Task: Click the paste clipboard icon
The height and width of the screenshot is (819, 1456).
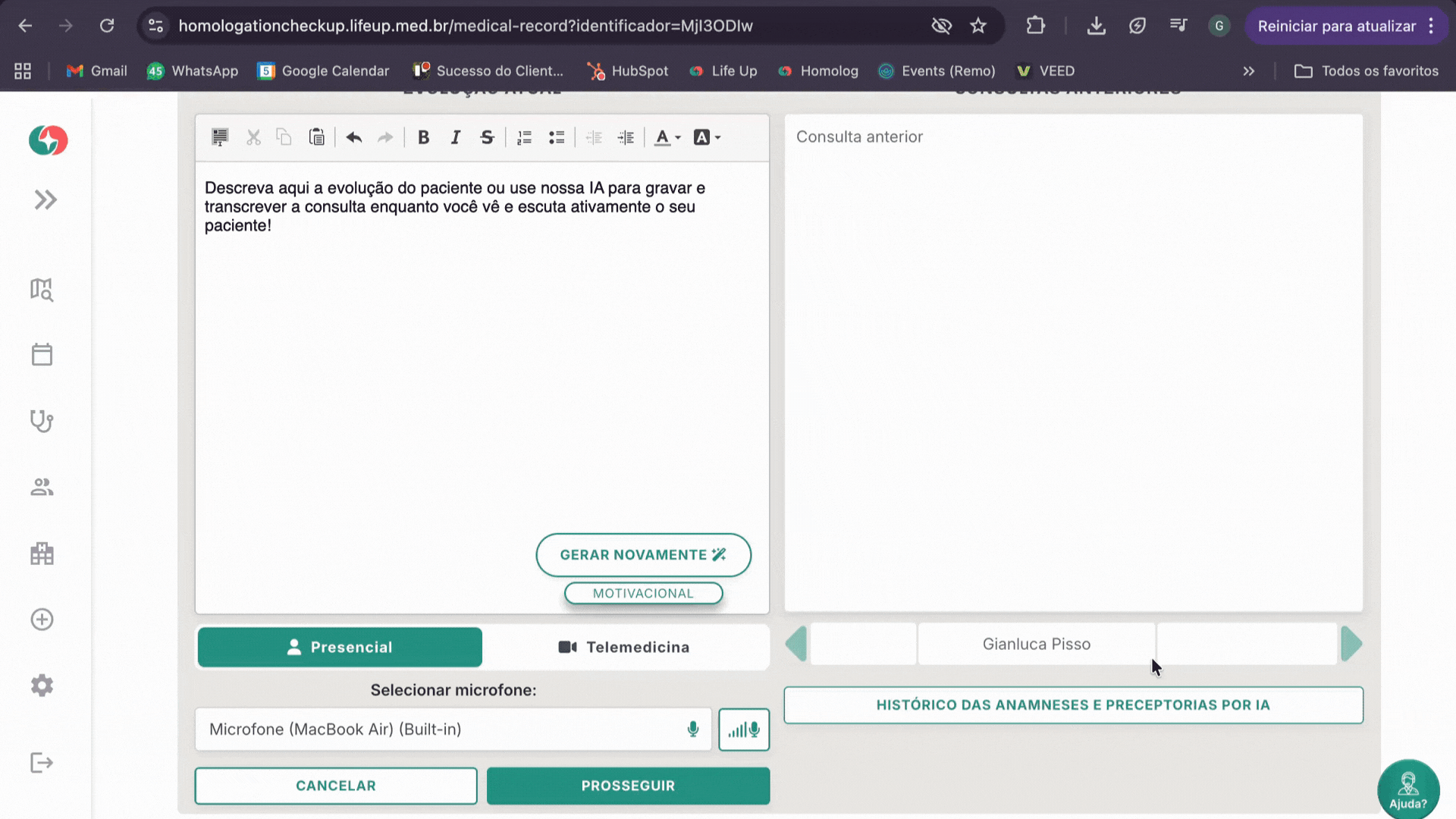Action: click(316, 137)
